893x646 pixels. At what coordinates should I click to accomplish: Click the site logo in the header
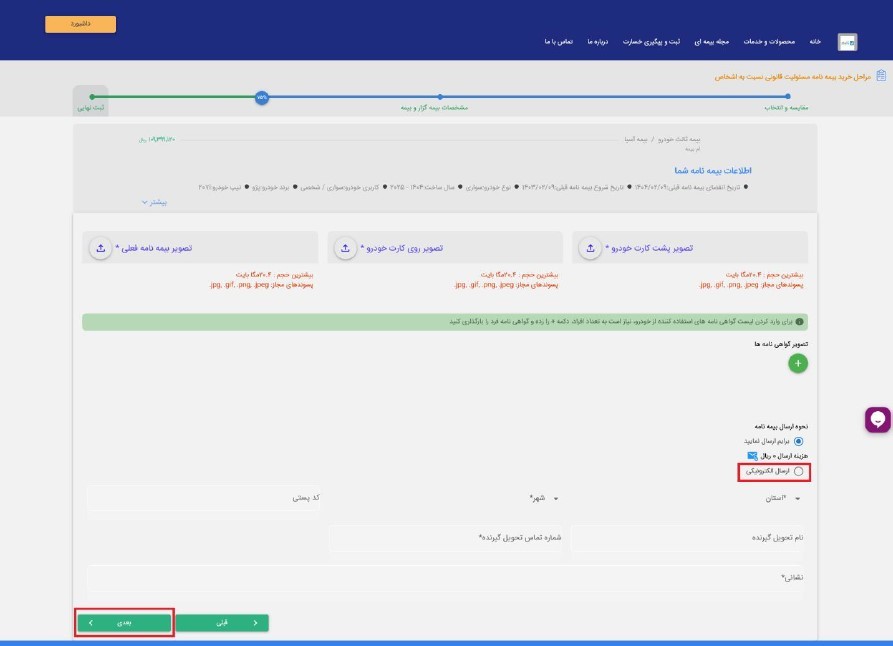point(847,42)
